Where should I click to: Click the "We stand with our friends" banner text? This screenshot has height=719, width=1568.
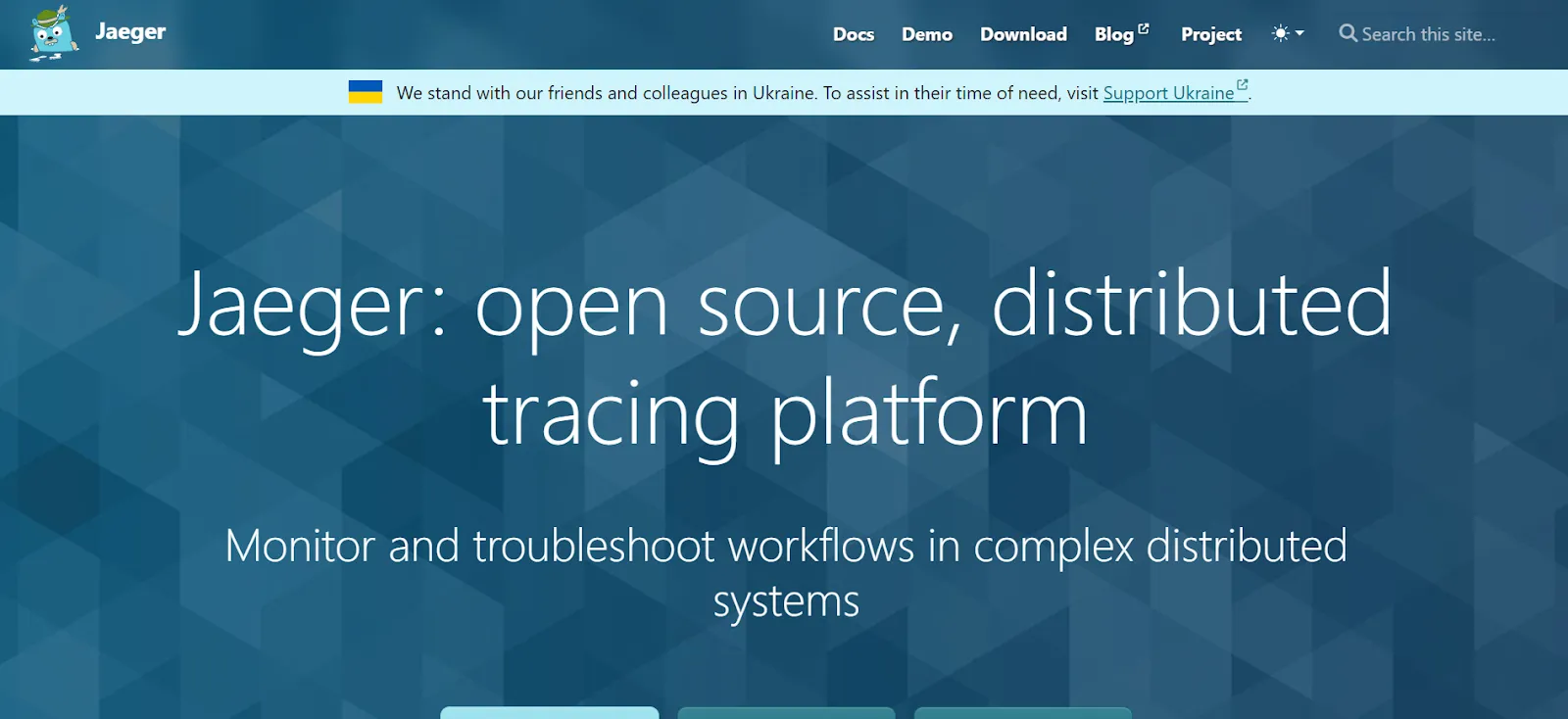pos(748,93)
